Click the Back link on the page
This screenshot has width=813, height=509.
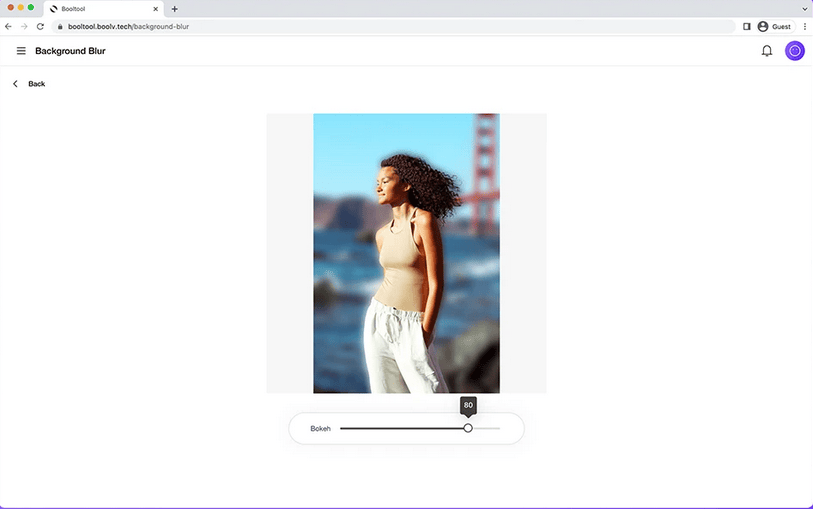[30, 84]
